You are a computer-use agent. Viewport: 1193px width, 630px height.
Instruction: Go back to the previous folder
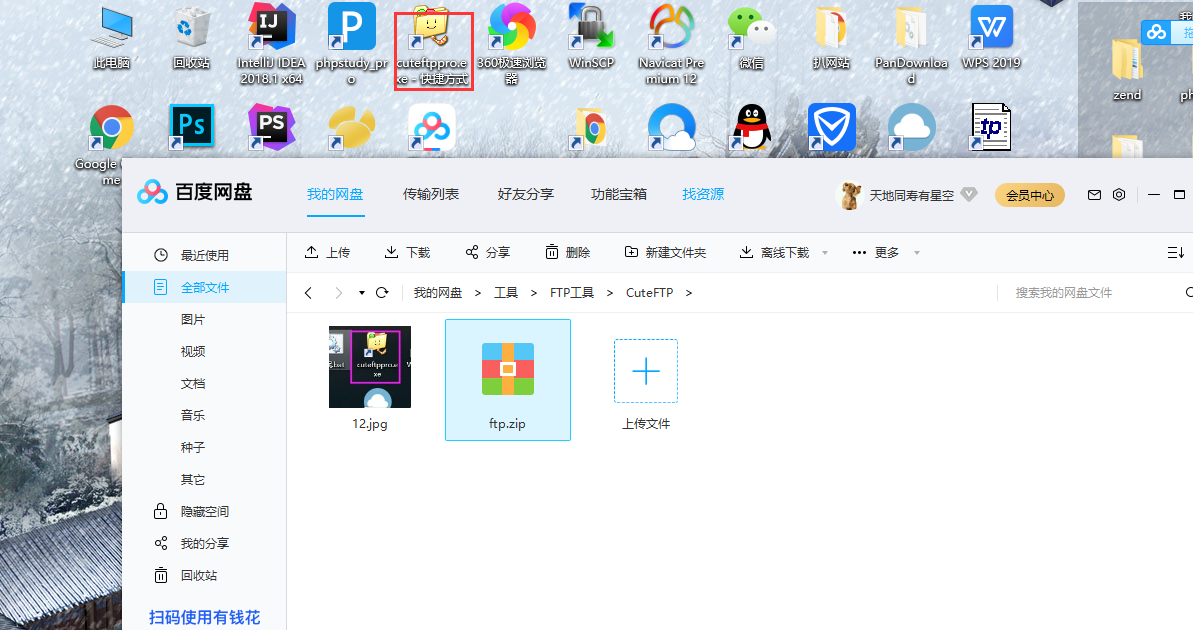click(x=308, y=293)
